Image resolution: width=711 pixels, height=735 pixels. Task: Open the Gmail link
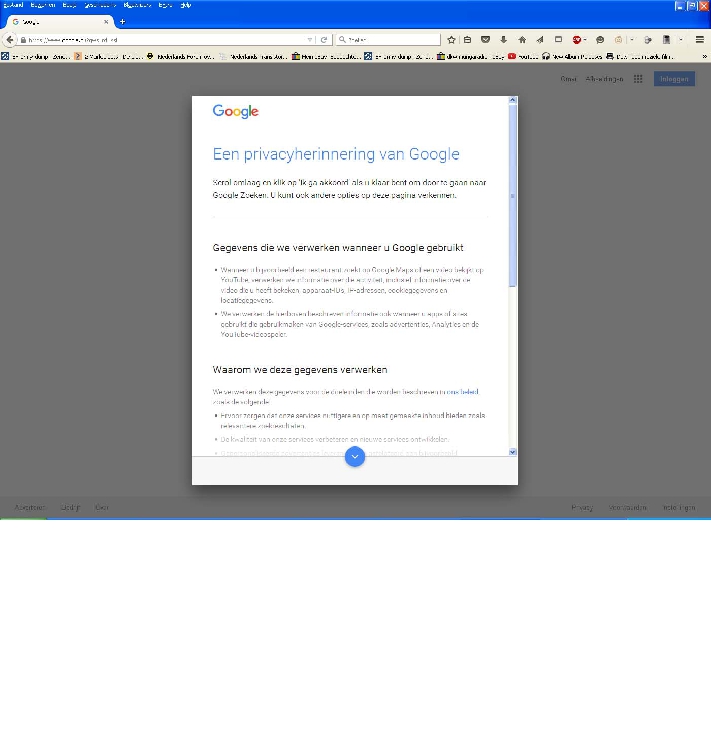click(569, 79)
